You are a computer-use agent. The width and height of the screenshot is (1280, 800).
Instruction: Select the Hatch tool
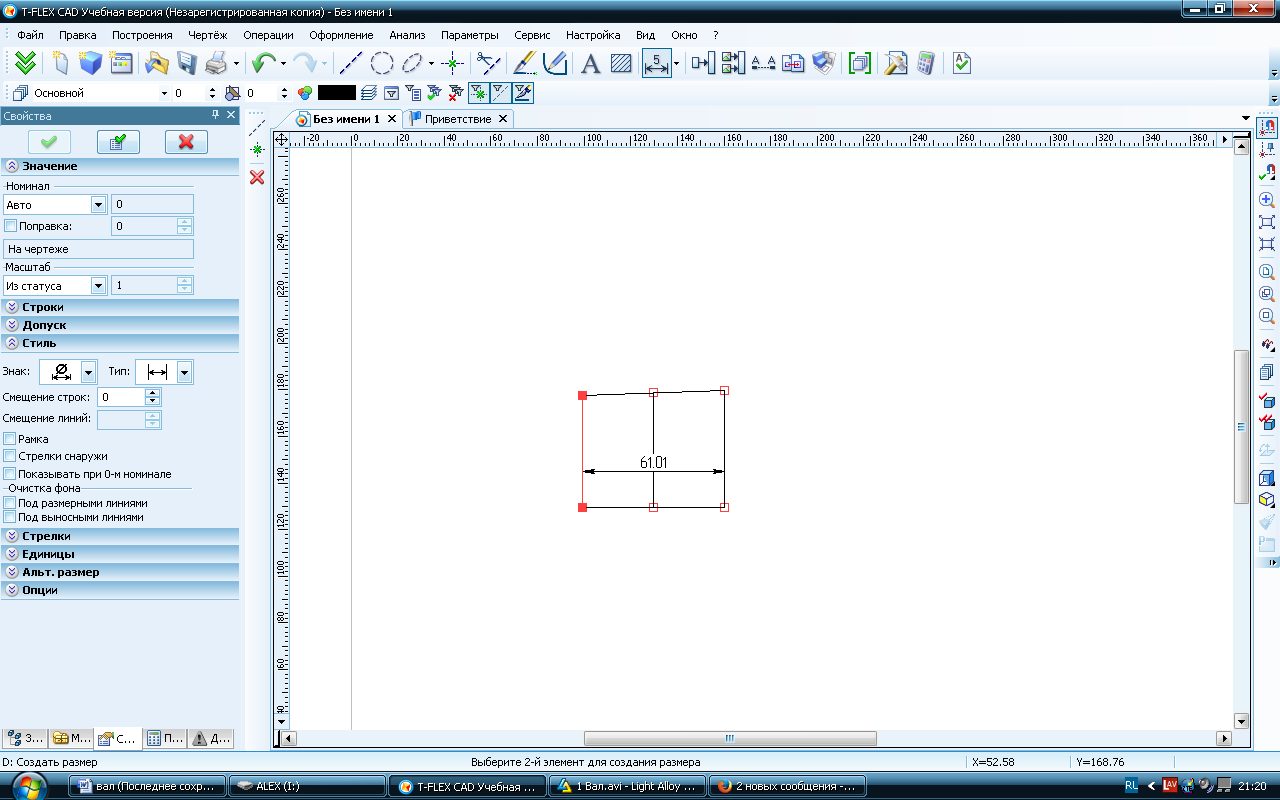coord(621,63)
